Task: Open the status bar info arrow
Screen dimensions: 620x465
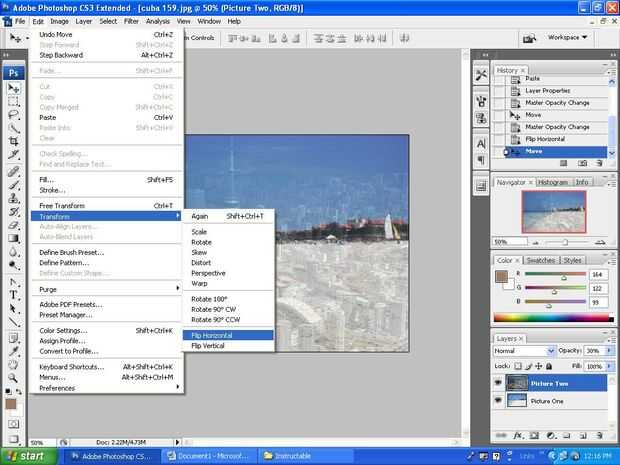Action: click(x=177, y=442)
